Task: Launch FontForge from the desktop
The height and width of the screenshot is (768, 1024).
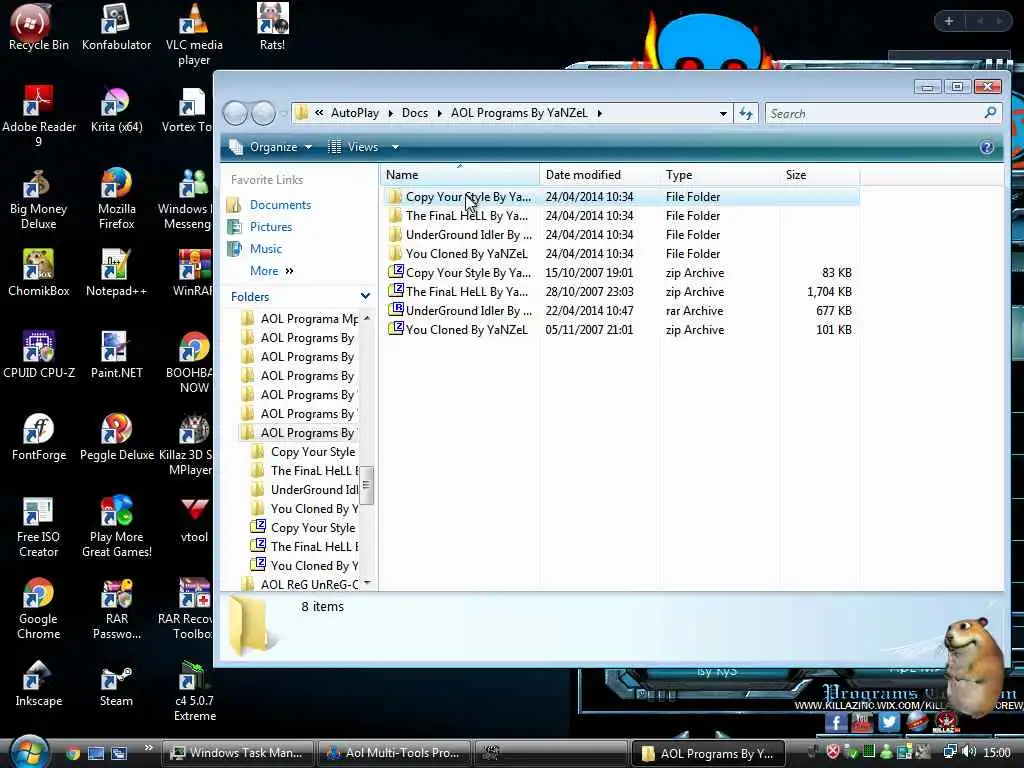Action: [x=39, y=437]
